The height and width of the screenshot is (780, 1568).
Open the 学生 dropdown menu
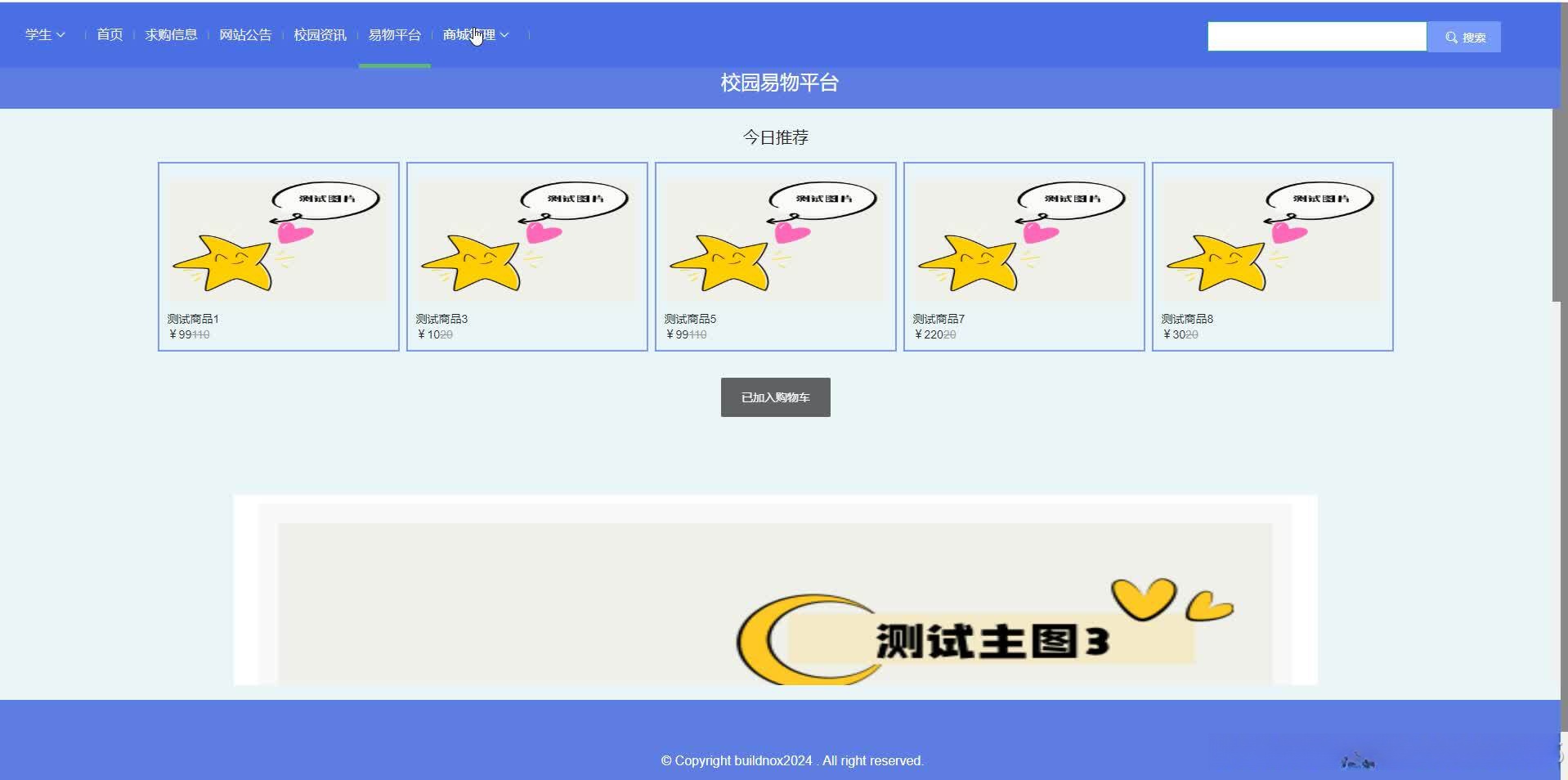click(x=38, y=34)
